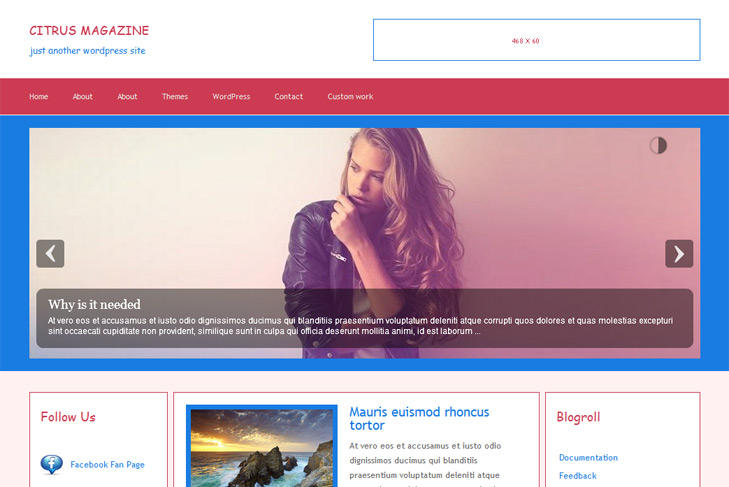Open the first About menu item
The image size is (729, 487).
point(82,96)
